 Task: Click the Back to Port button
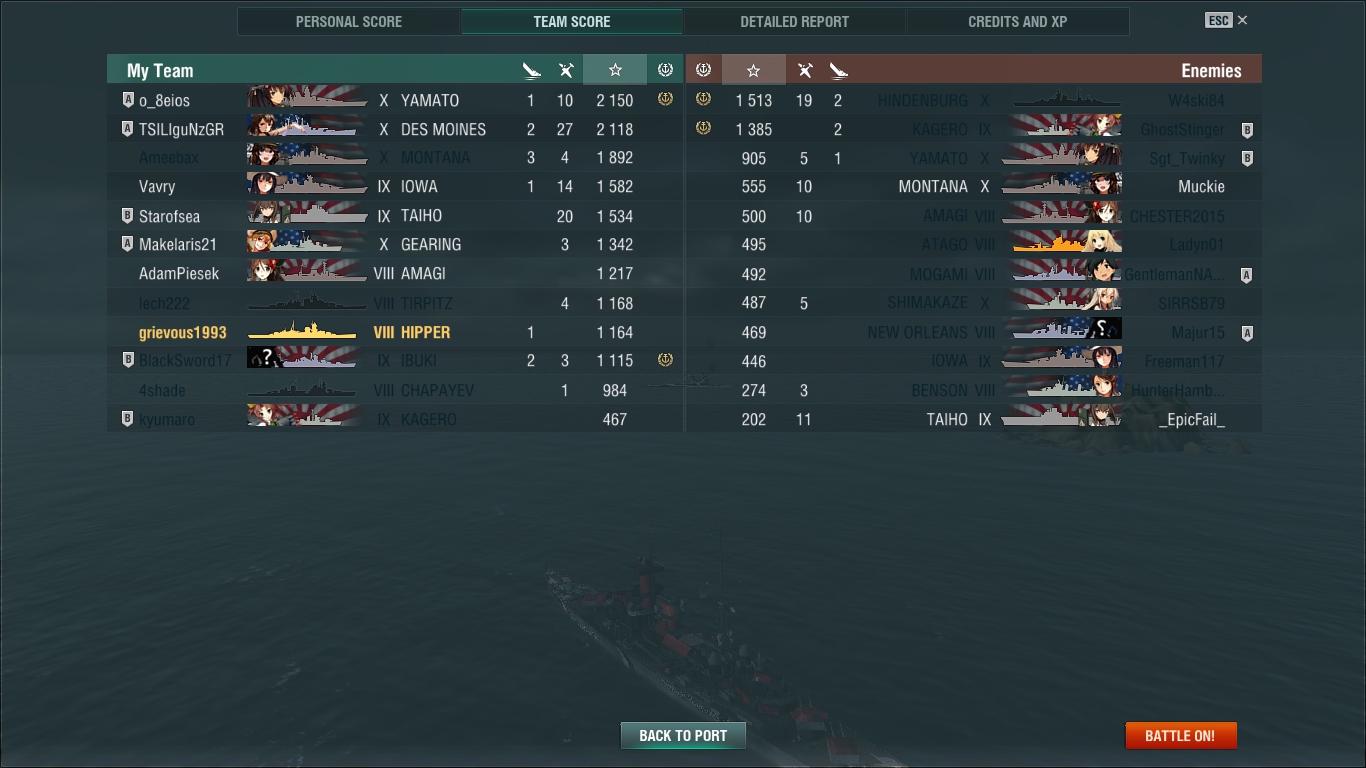pos(683,735)
